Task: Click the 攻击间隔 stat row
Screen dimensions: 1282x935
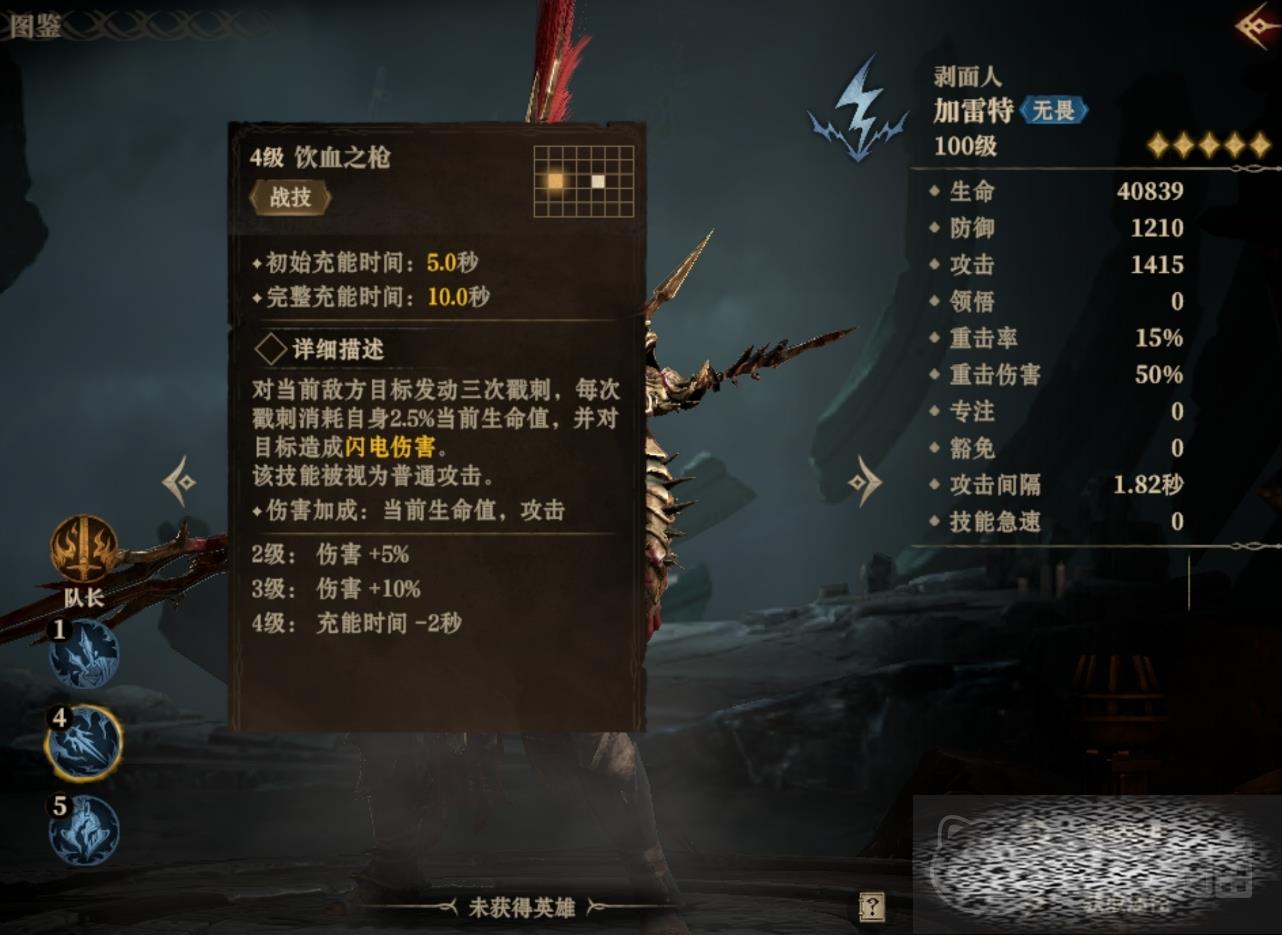Action: coord(1056,485)
